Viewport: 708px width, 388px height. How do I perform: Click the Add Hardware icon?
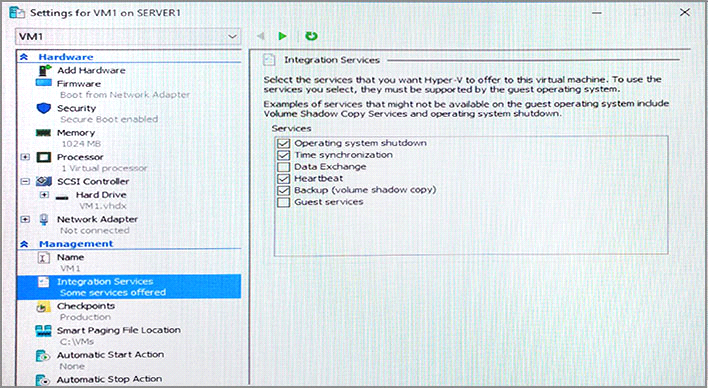[x=45, y=70]
